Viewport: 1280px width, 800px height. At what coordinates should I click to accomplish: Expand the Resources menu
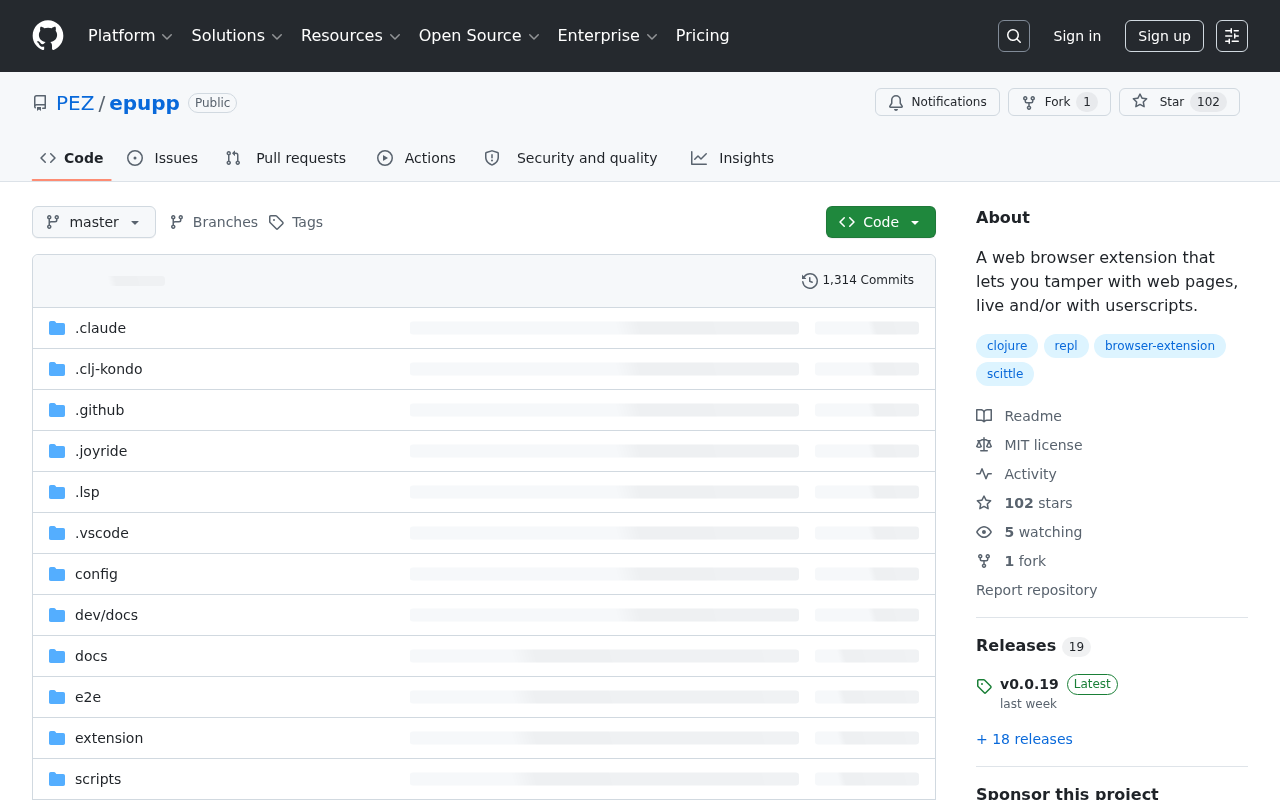351,36
